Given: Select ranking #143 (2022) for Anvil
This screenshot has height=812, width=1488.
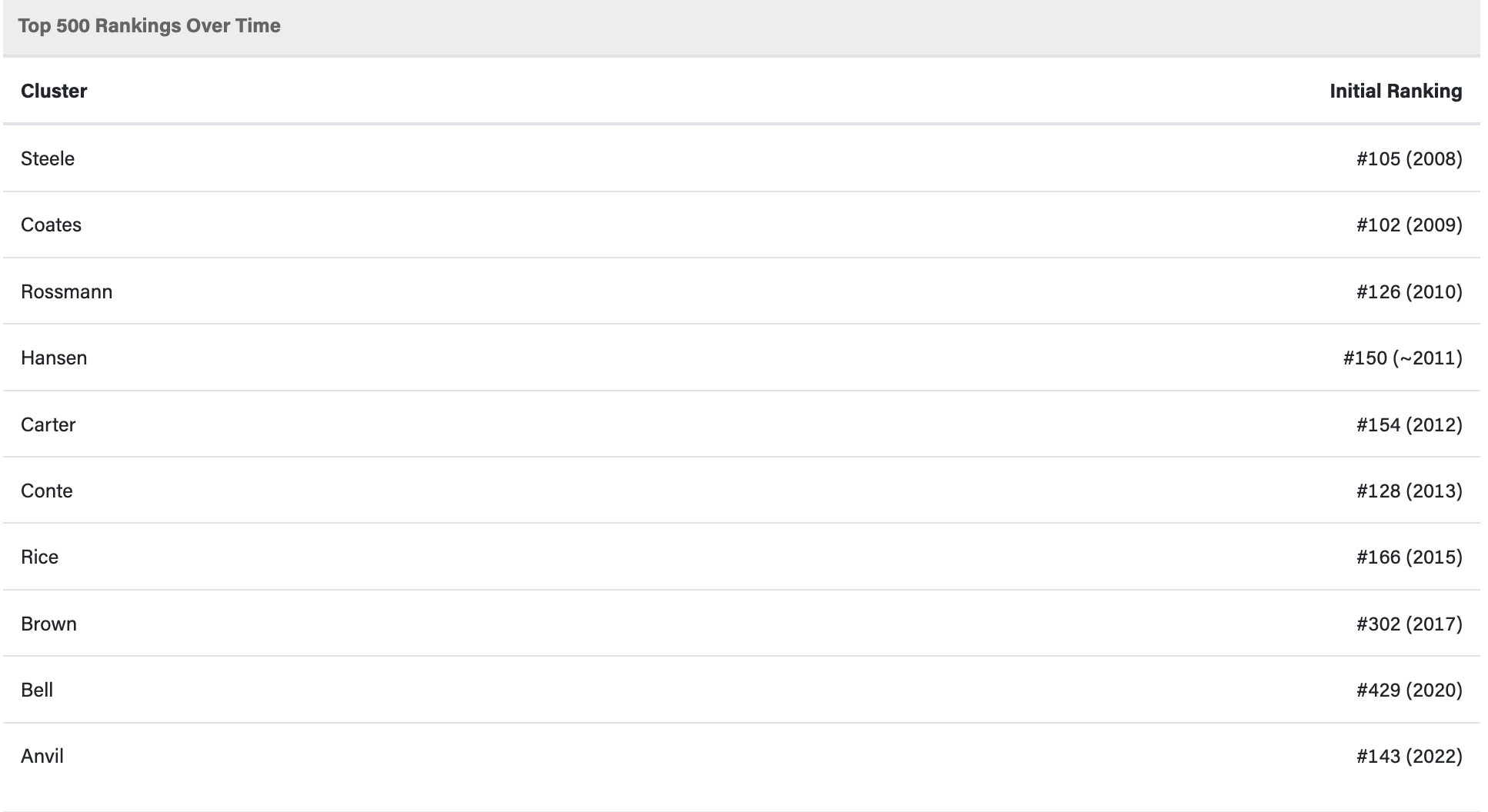Looking at the screenshot, I should point(1409,756).
